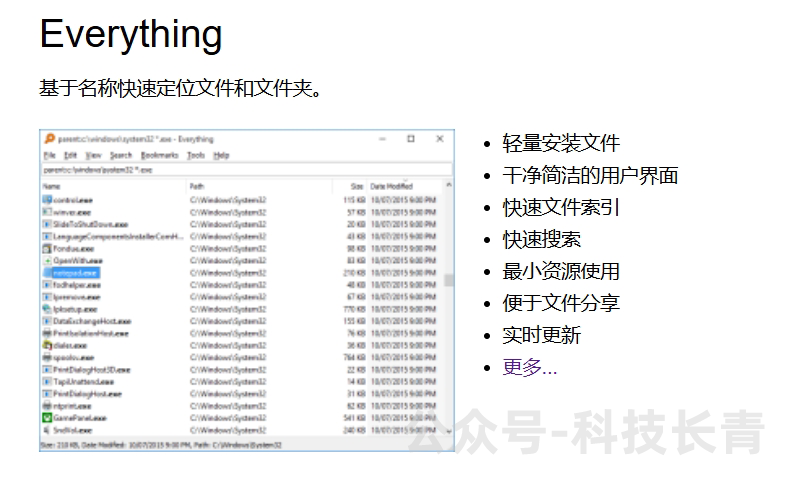Open the Help menu in Everything
Image resolution: width=786 pixels, height=481 pixels.
221,155
